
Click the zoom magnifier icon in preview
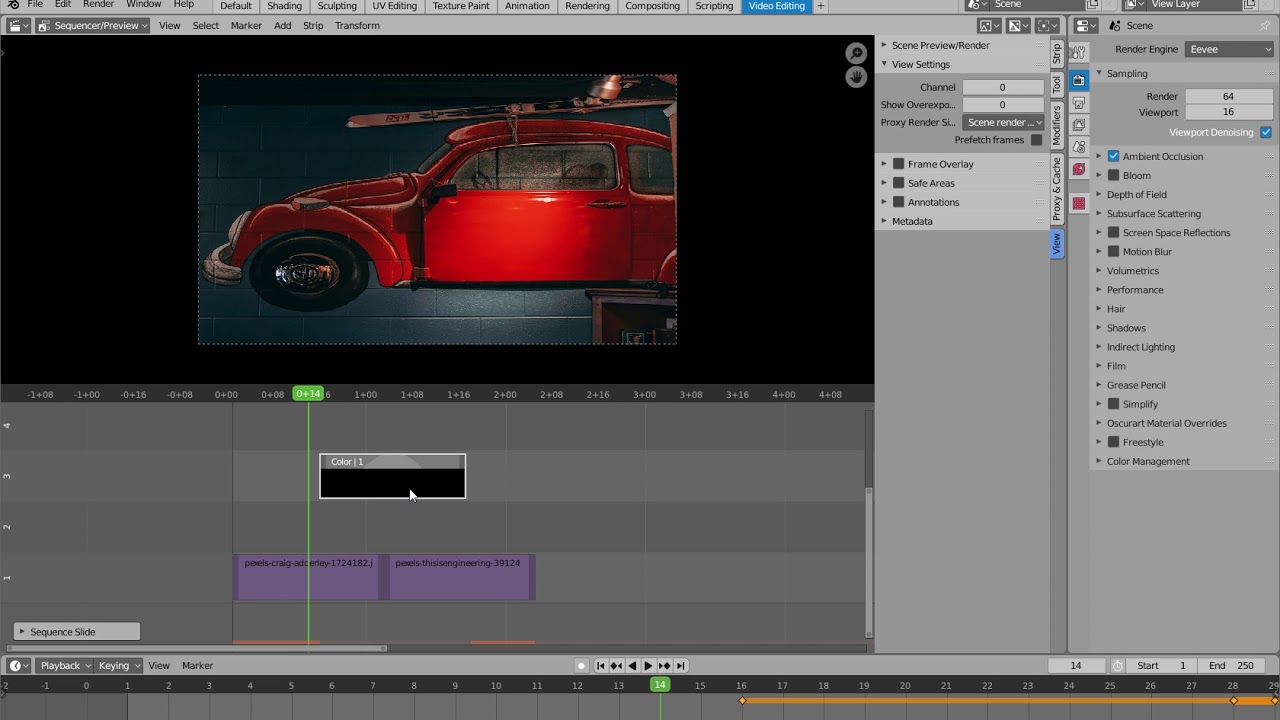point(856,54)
